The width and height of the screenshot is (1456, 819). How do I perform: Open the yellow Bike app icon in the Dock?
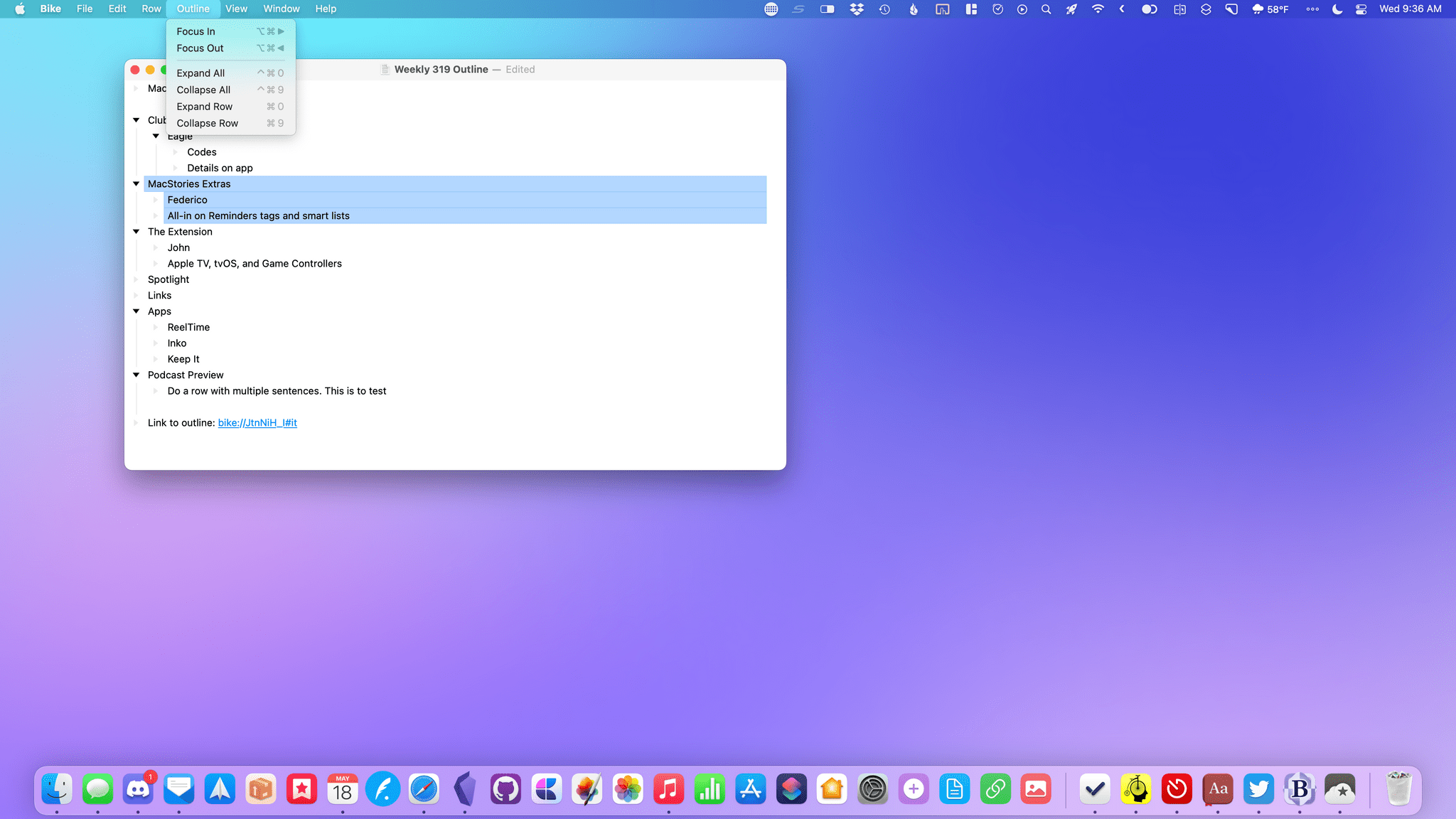[x=1136, y=789]
